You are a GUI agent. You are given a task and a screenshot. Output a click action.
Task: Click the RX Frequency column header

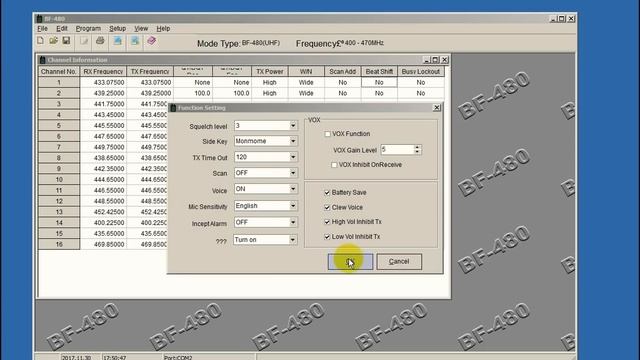click(103, 71)
